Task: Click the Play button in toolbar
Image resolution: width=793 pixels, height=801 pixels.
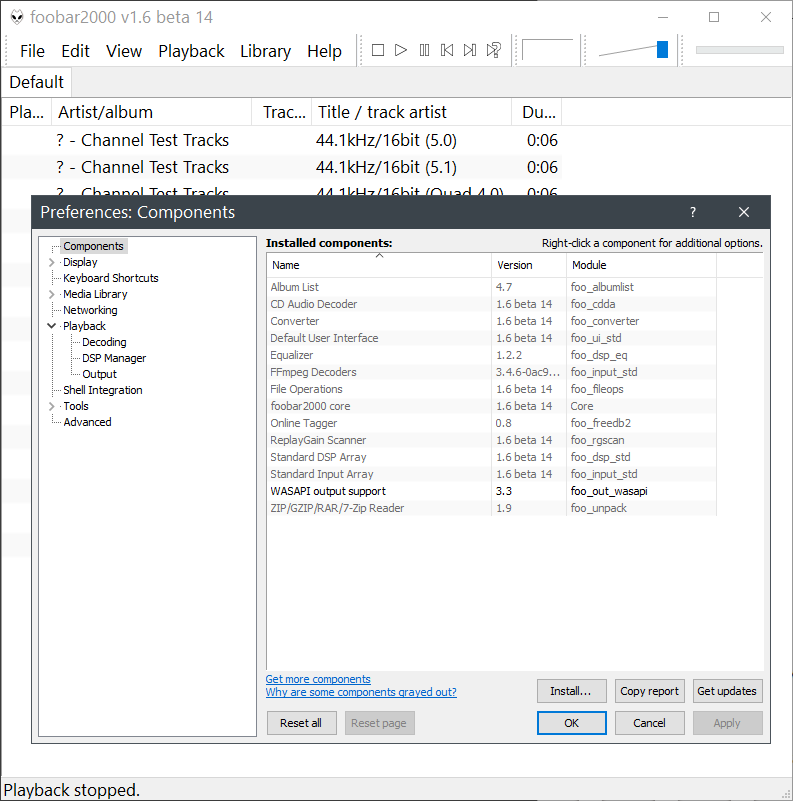Action: click(x=401, y=50)
